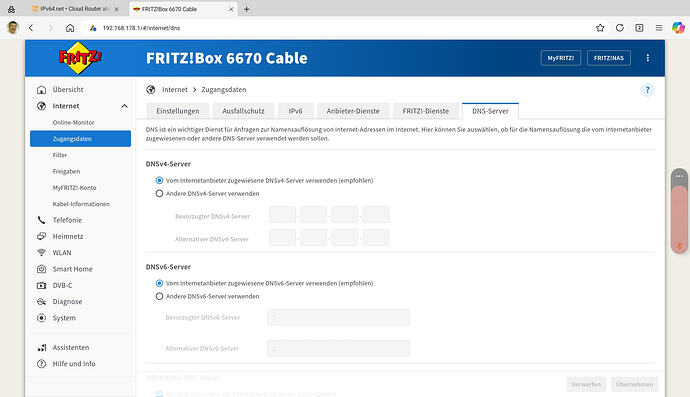This screenshot has width=690, height=397.
Task: Switch to the IPv6 tab
Action: click(295, 111)
